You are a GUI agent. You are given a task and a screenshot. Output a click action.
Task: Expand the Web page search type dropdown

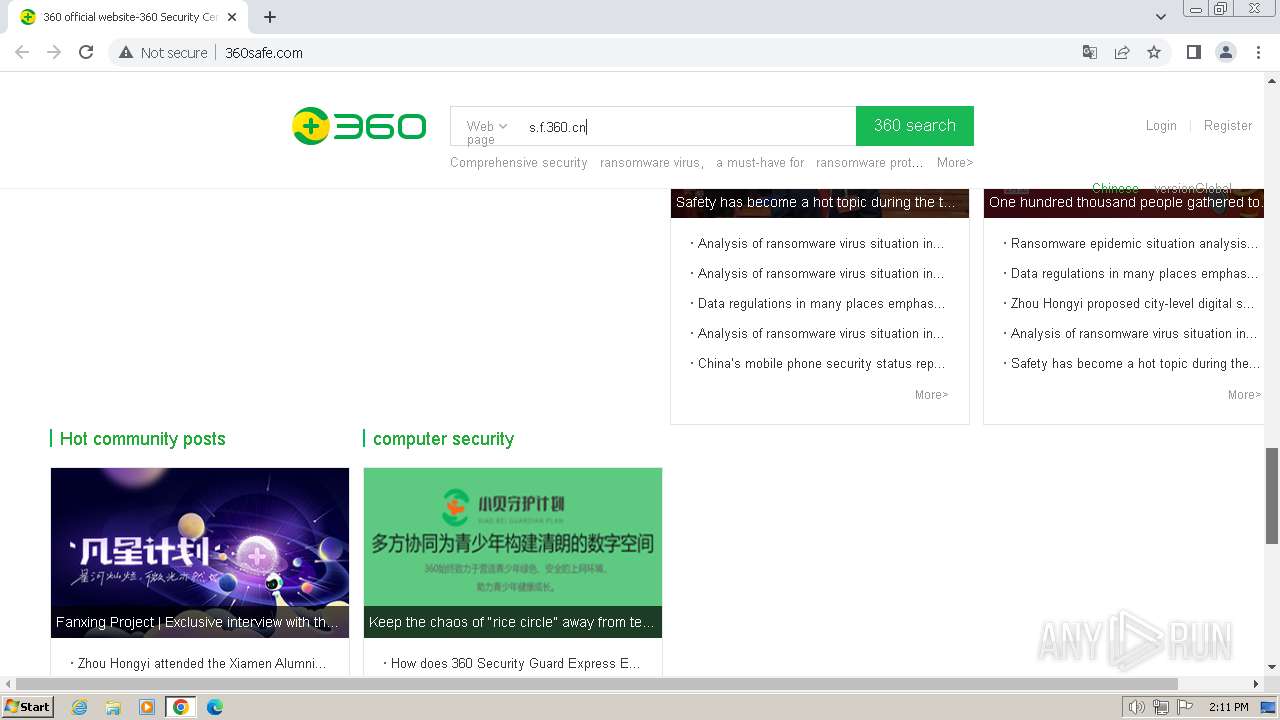click(x=487, y=127)
